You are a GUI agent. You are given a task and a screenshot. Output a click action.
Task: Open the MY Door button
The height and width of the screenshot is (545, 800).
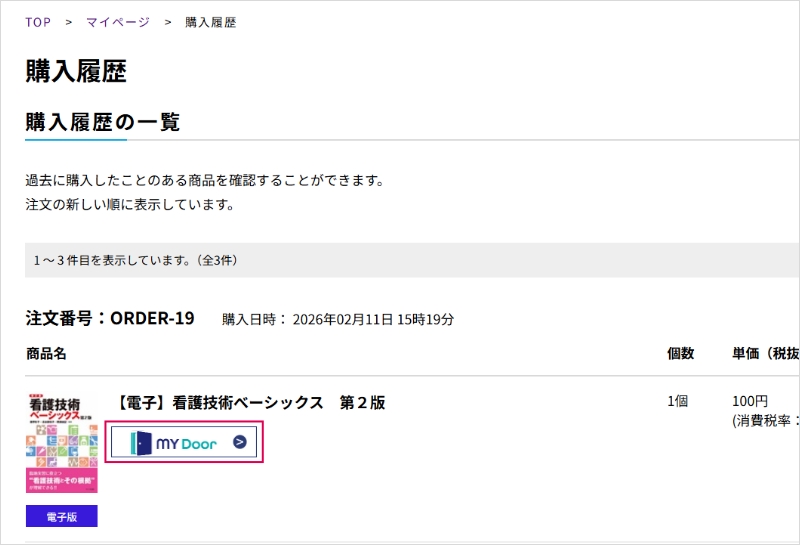(184, 442)
